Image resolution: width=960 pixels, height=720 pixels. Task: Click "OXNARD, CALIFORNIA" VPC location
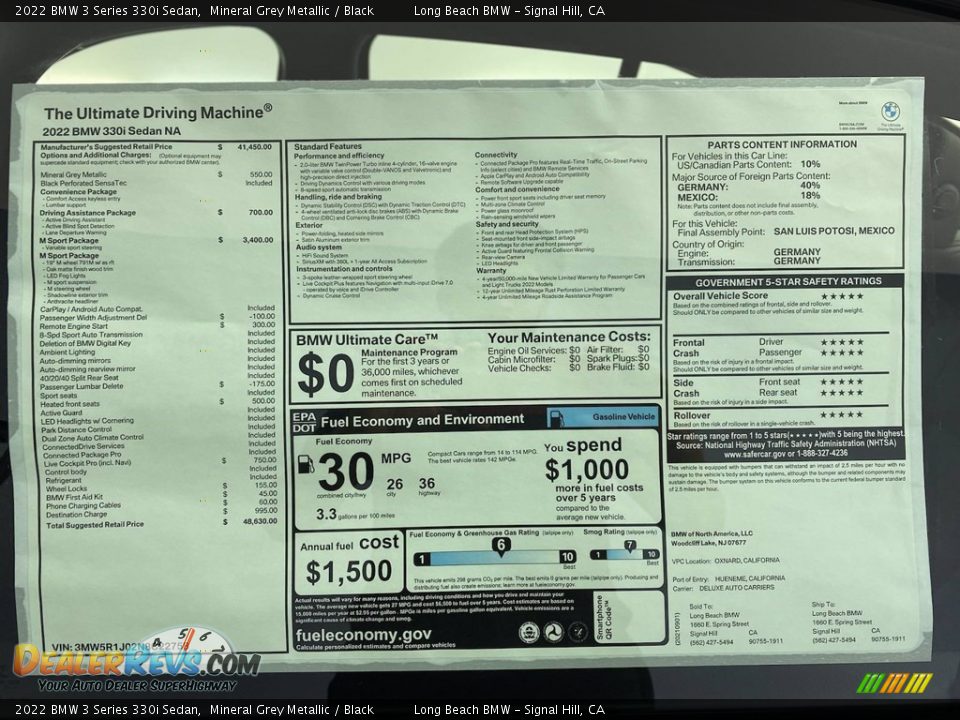tap(745, 560)
